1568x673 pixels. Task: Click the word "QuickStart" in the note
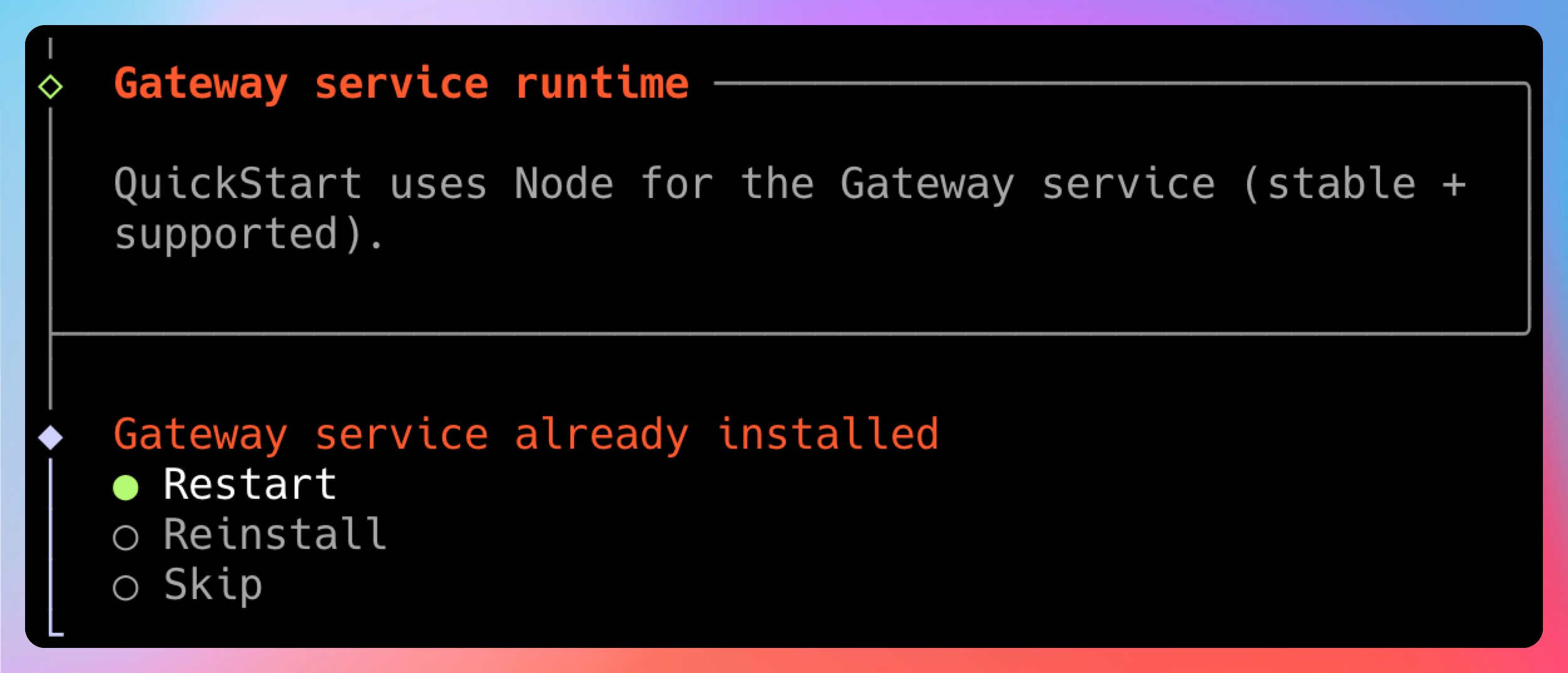[238, 184]
